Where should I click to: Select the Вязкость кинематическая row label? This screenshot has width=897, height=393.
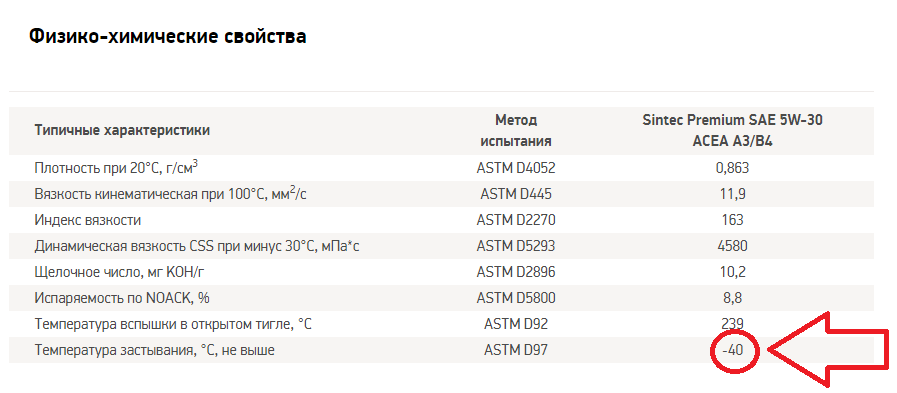170,194
